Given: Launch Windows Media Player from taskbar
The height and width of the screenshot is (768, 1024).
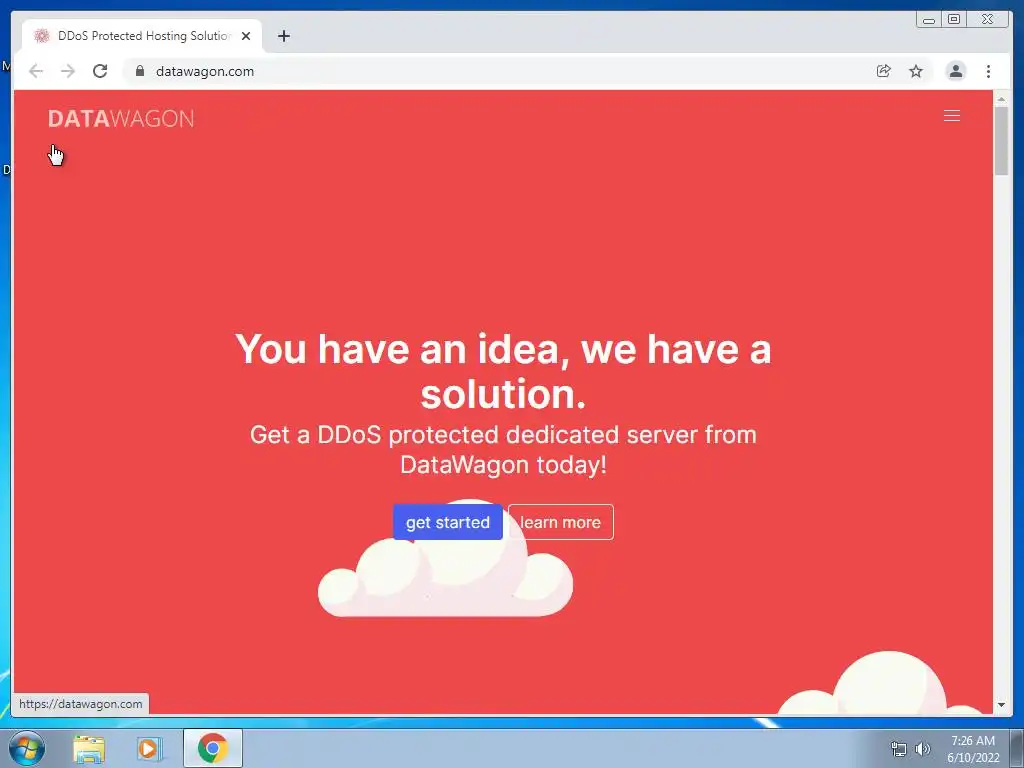Looking at the screenshot, I should pos(150,748).
